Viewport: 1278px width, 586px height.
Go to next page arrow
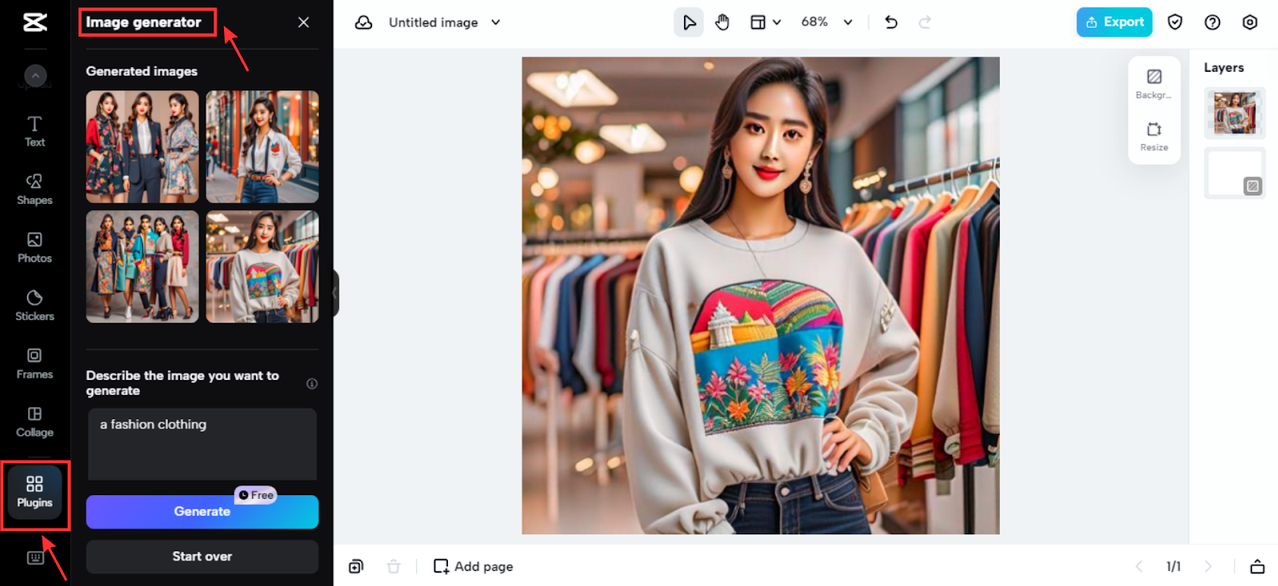pos(1209,566)
